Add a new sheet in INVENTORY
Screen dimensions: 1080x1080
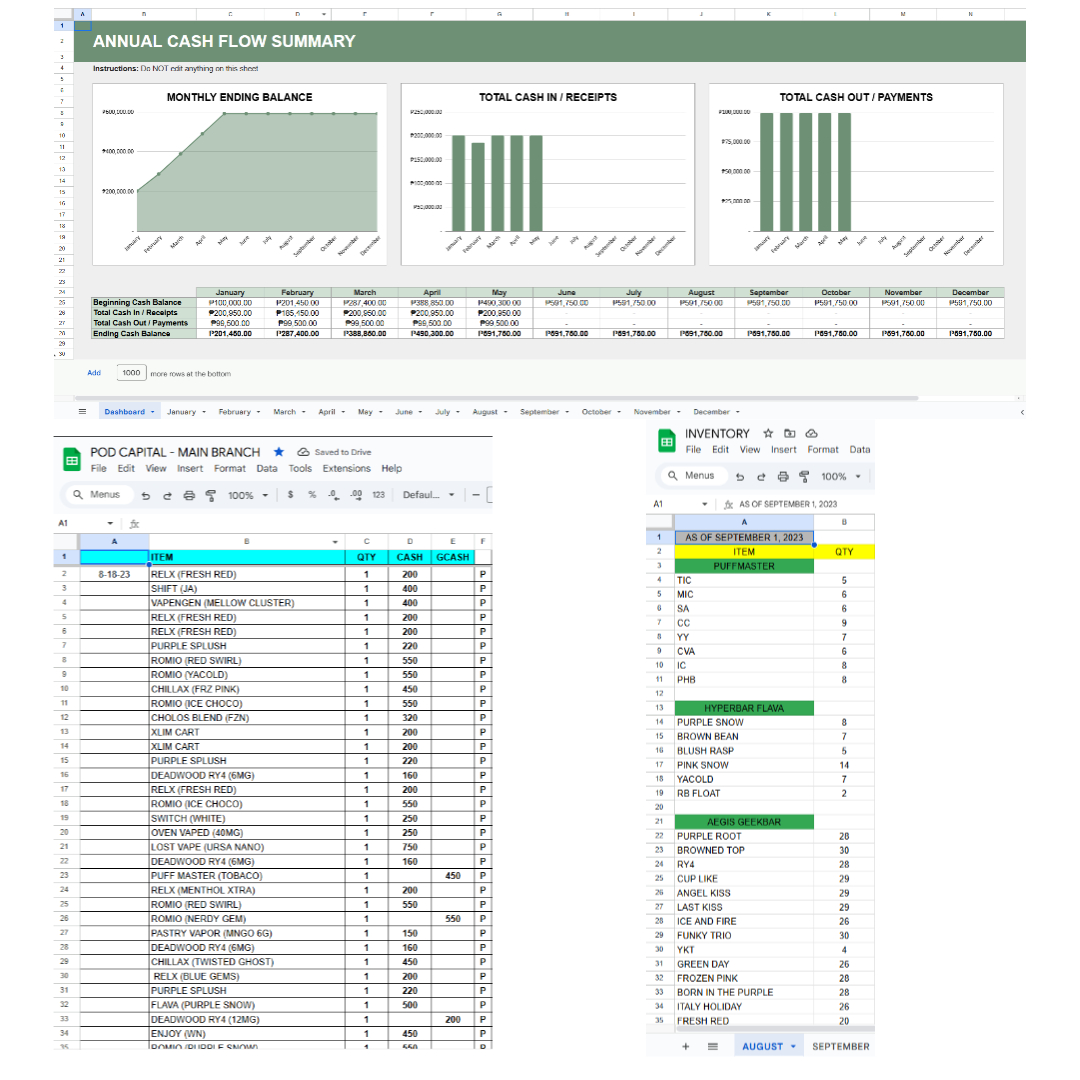click(685, 1046)
